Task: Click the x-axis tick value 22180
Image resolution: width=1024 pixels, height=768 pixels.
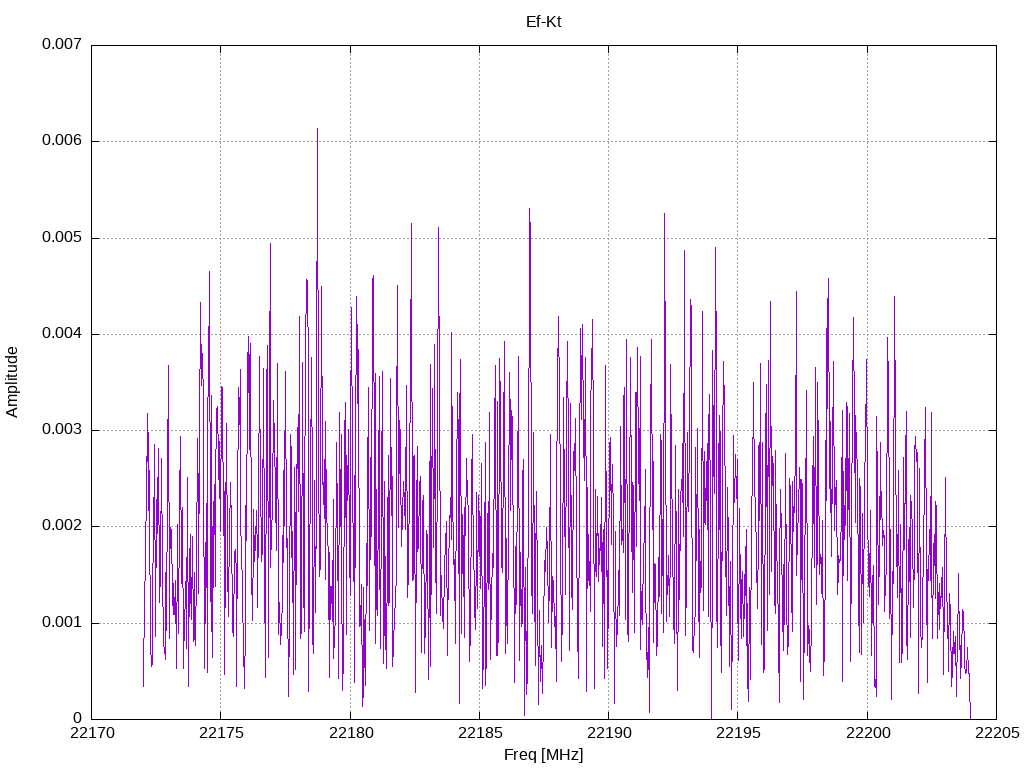Action: (x=350, y=733)
